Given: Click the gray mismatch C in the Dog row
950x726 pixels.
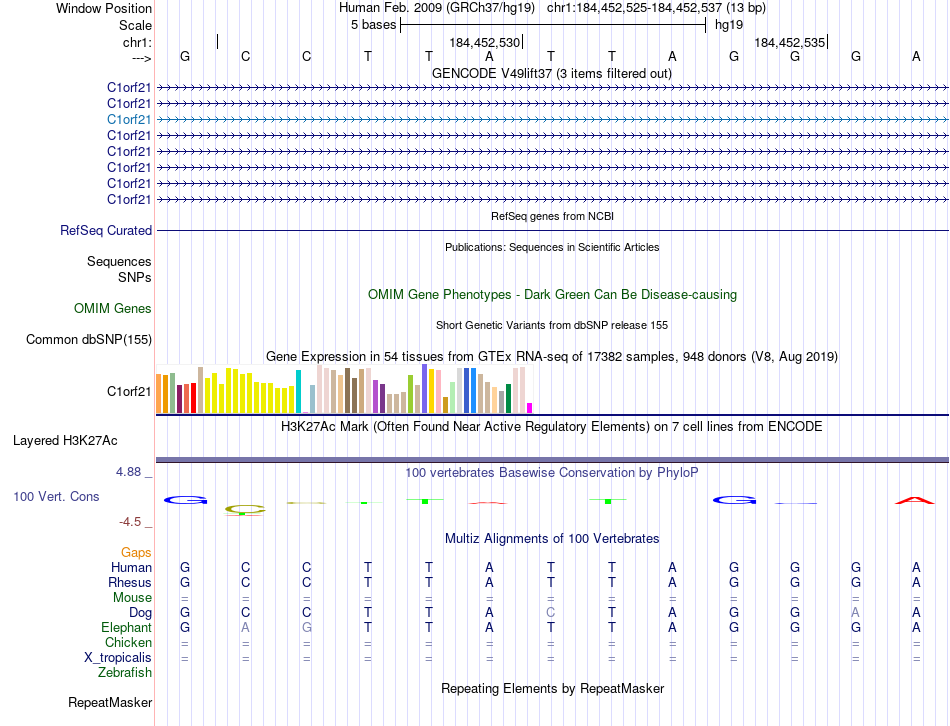Looking at the screenshot, I should [550, 613].
